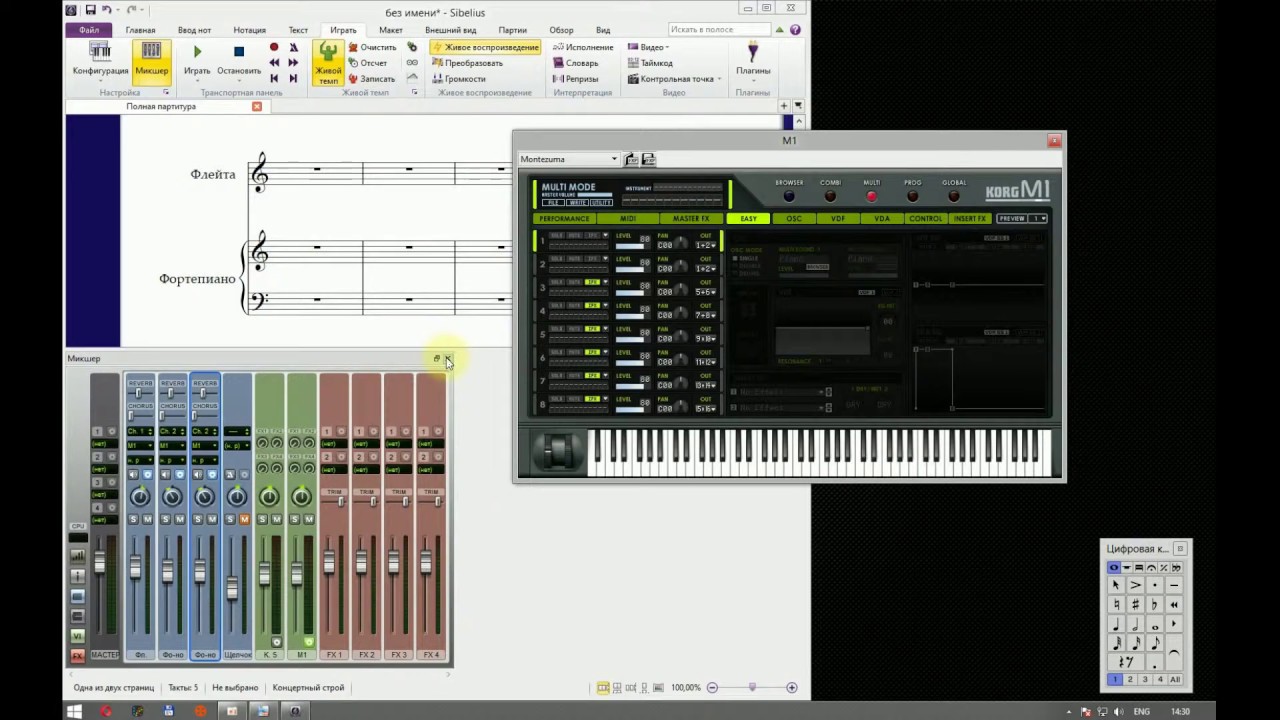This screenshot has width=1280, height=720.
Task: Jump to start with transport icon
Action: (x=274, y=78)
